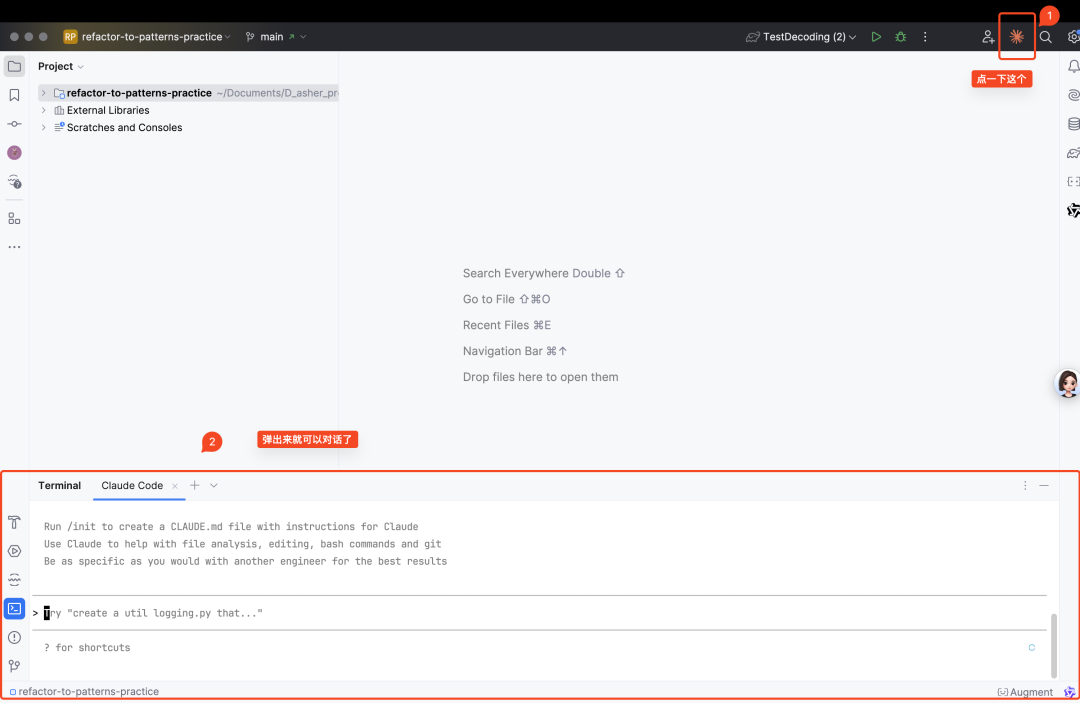Screen dimensions: 1080x703
Task: Open the TestDecoding (2) run configuration dropdown
Action: pos(801,37)
